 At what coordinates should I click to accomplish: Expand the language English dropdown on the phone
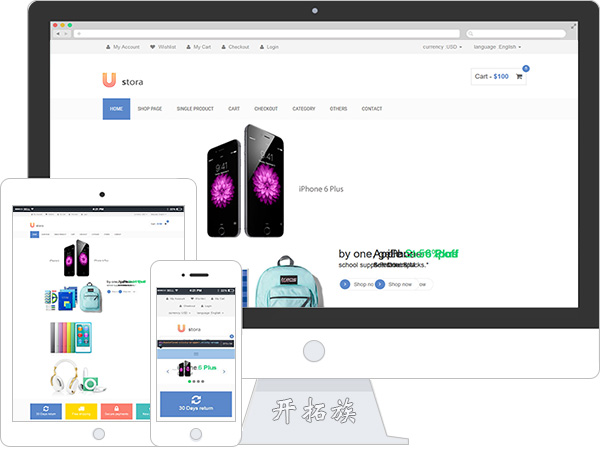pos(210,313)
